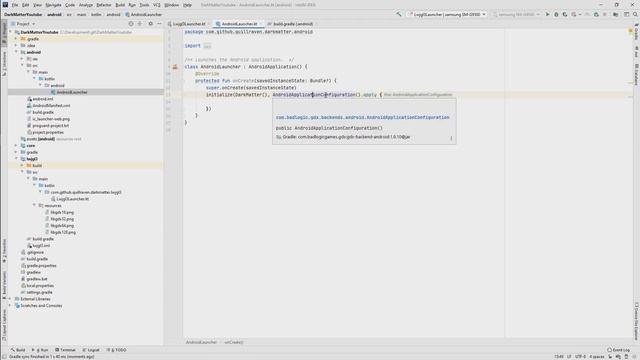Switch to Lwjgl3Launcher.kt editor tab
Image resolution: width=640 pixels, height=360 pixels.
click(189, 24)
